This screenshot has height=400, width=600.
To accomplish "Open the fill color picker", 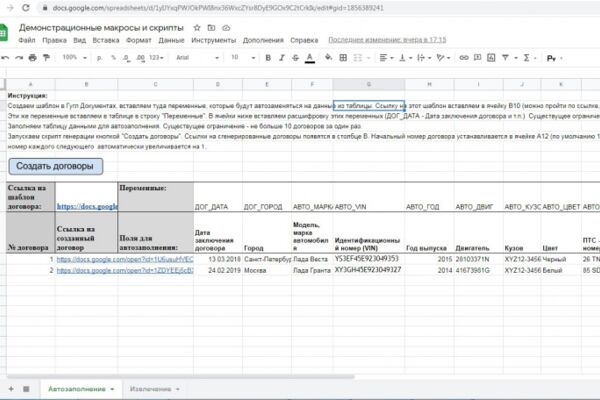I will coord(328,58).
